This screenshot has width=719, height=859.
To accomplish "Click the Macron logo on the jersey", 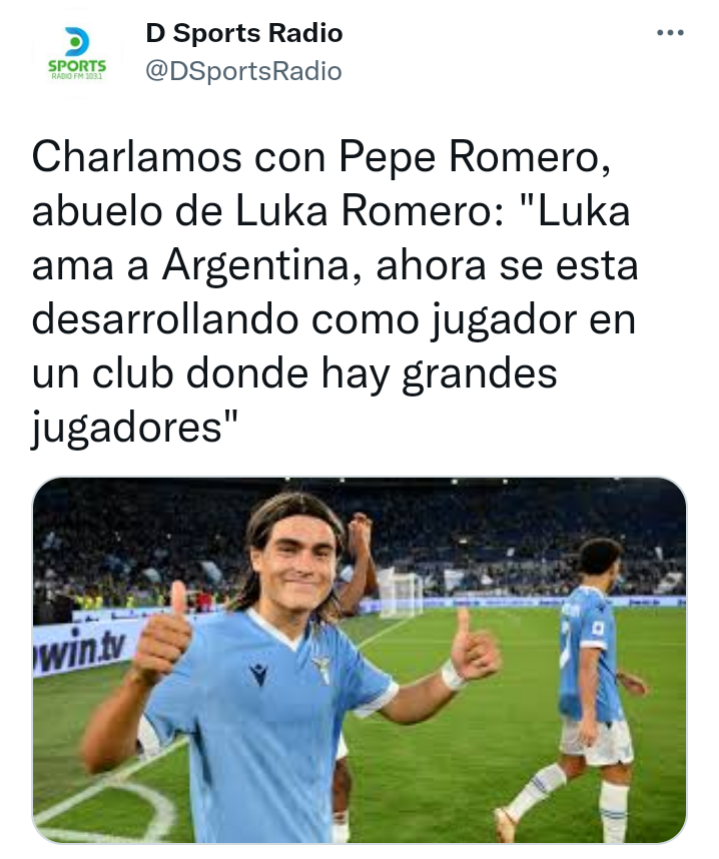I will (x=258, y=674).
